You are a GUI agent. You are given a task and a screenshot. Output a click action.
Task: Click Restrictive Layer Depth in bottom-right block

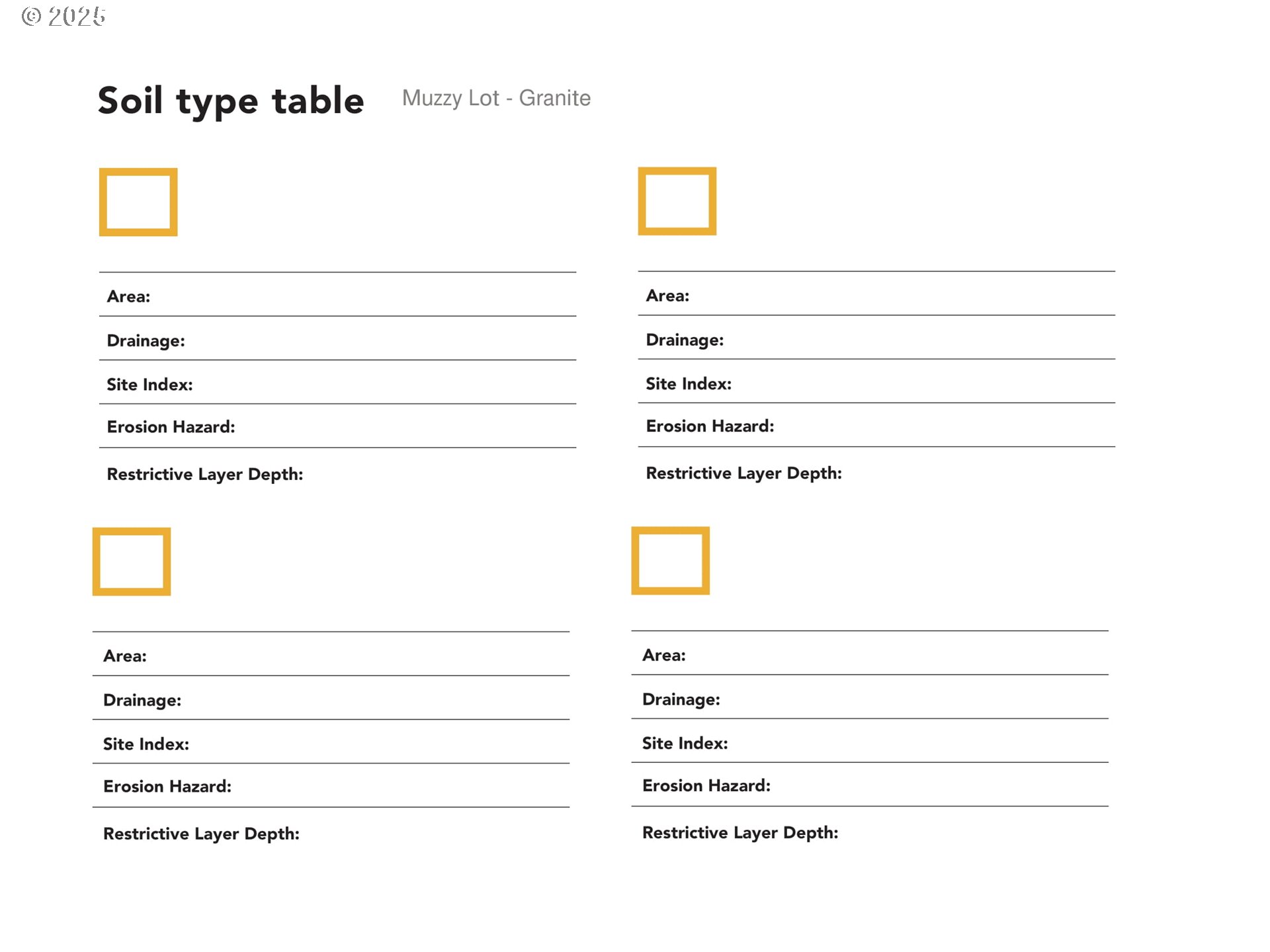pos(740,832)
